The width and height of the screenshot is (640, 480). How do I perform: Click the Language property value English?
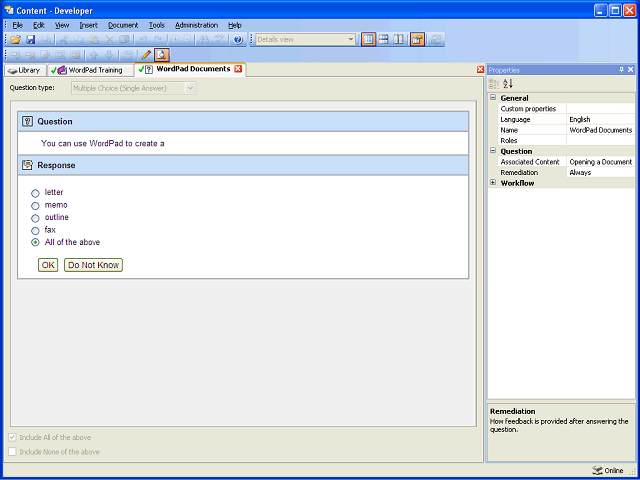point(601,119)
